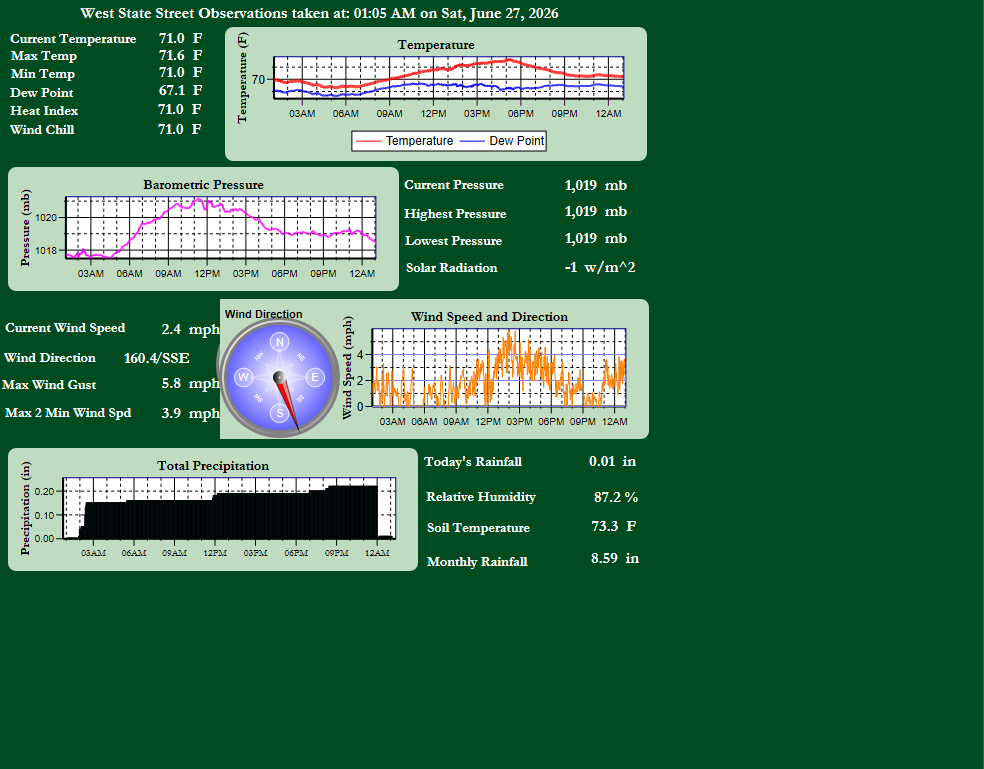The image size is (984, 769).
Task: Click the Soil Temperature value 73.3 F
Action: (614, 526)
